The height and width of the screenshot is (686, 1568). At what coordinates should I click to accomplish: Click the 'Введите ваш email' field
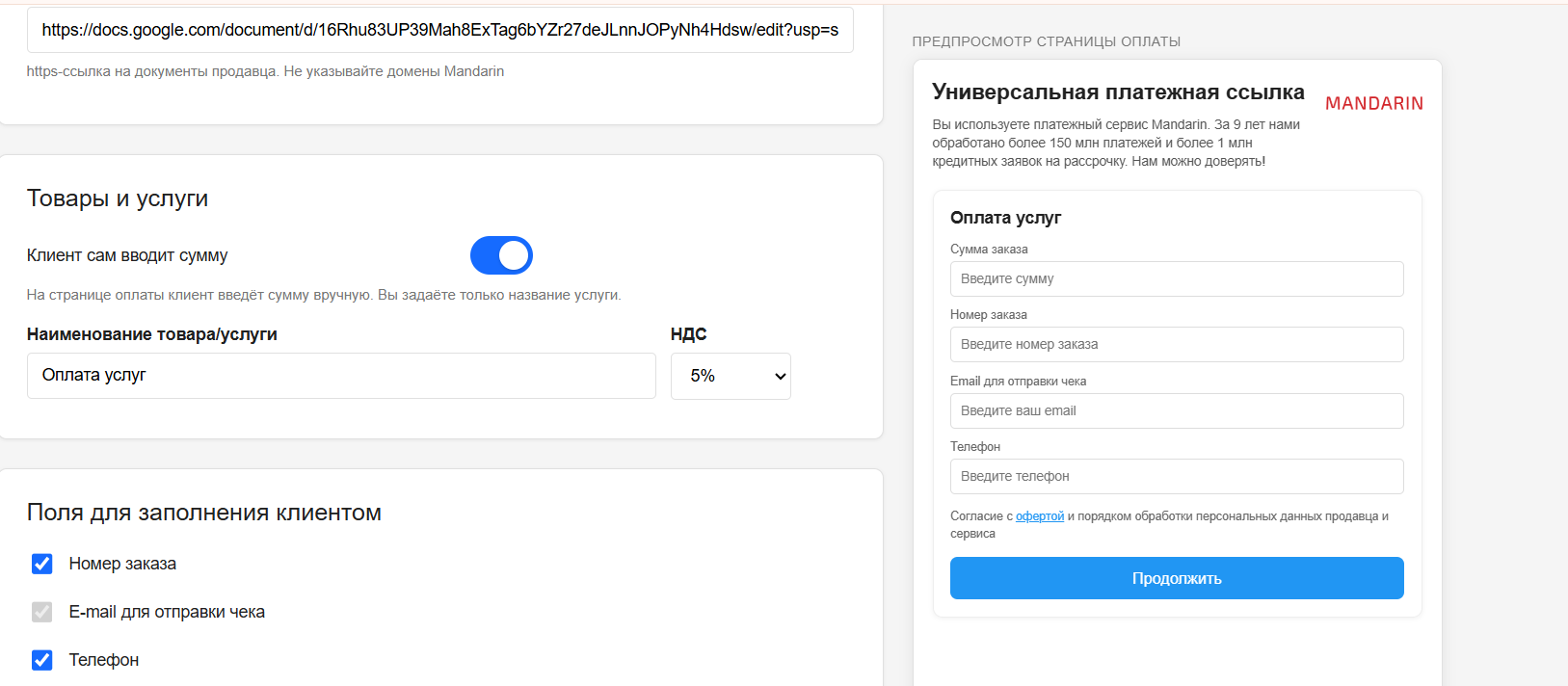click(1177, 410)
